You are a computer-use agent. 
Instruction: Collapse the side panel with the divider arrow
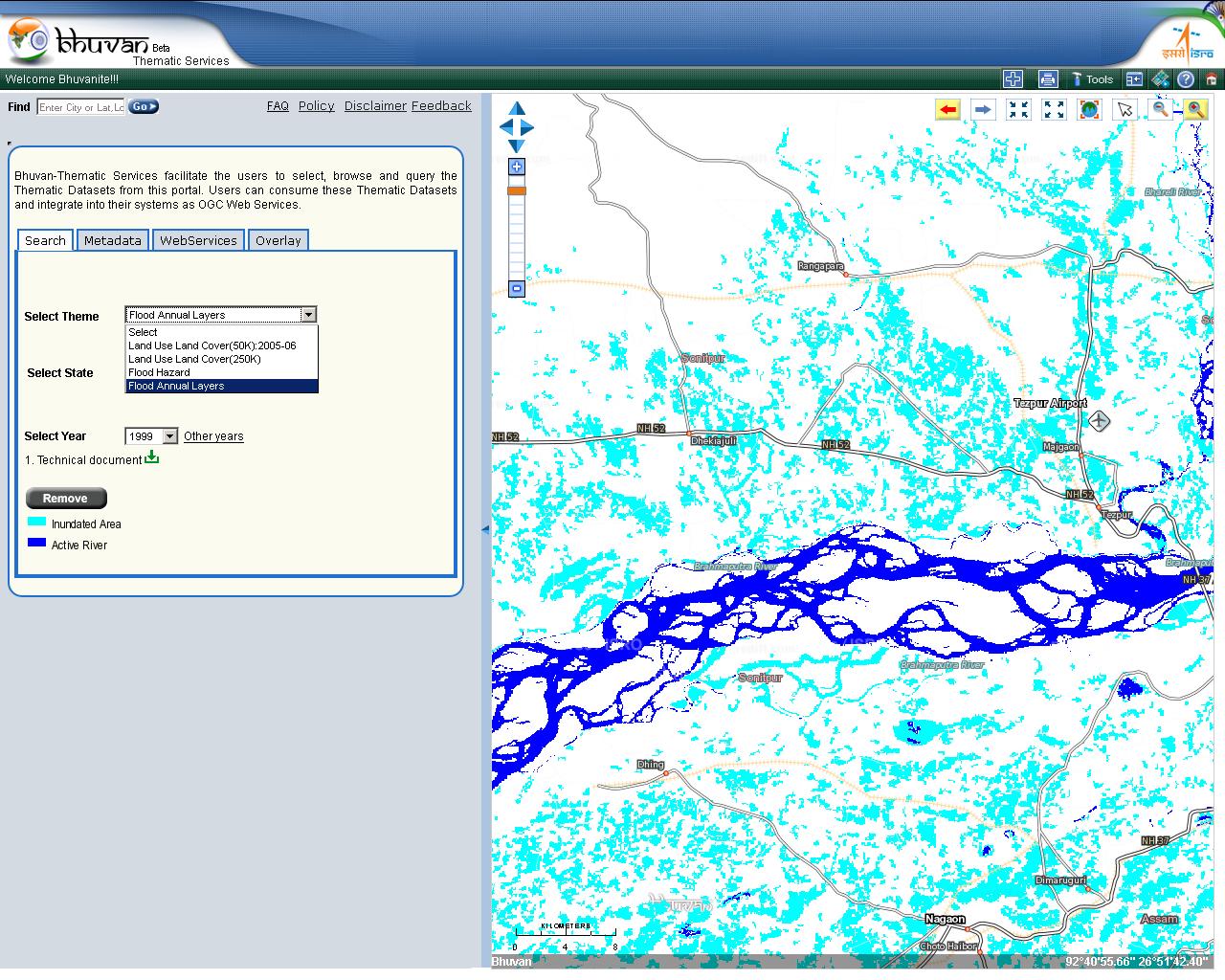click(485, 529)
